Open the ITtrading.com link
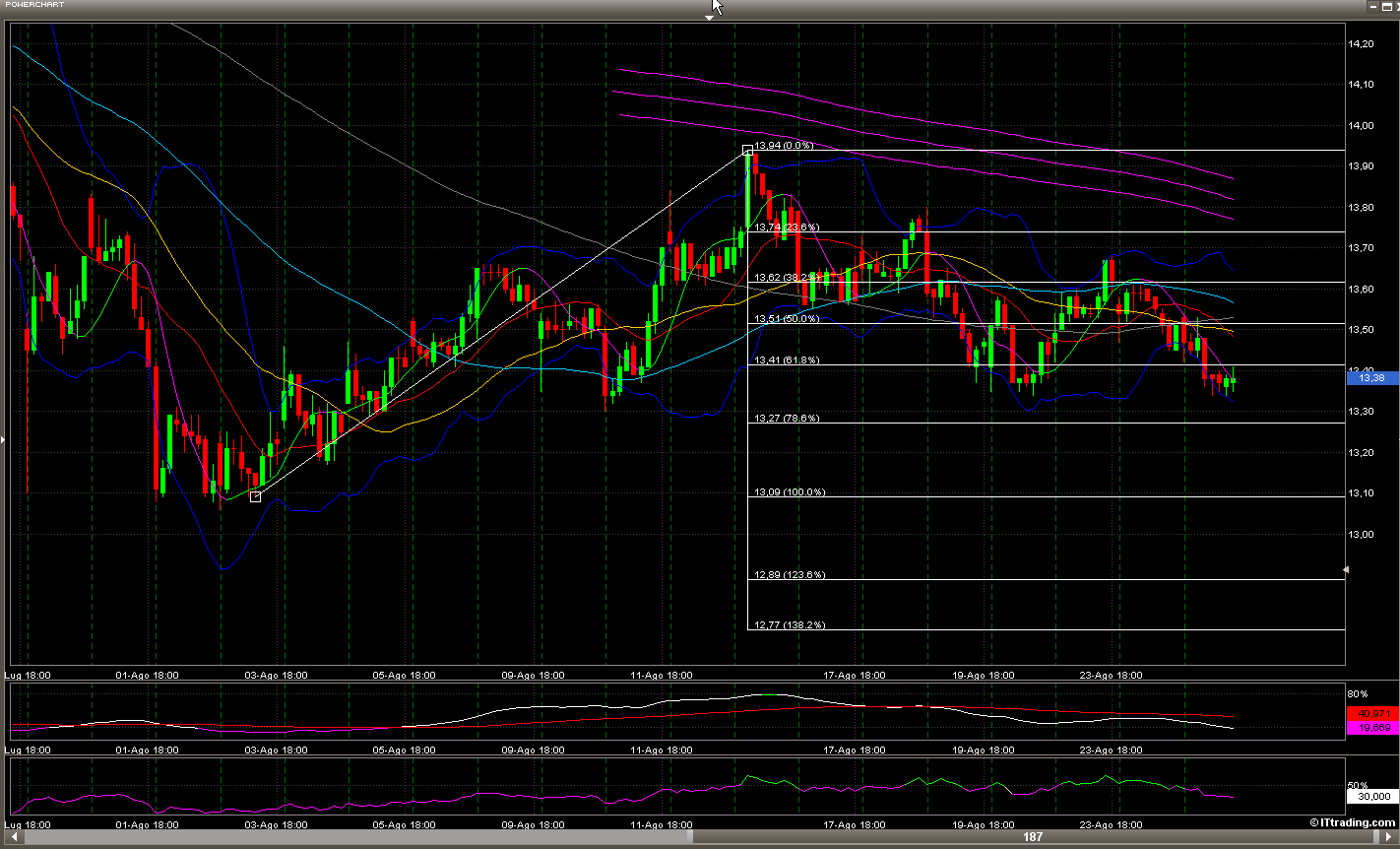 click(x=1353, y=822)
